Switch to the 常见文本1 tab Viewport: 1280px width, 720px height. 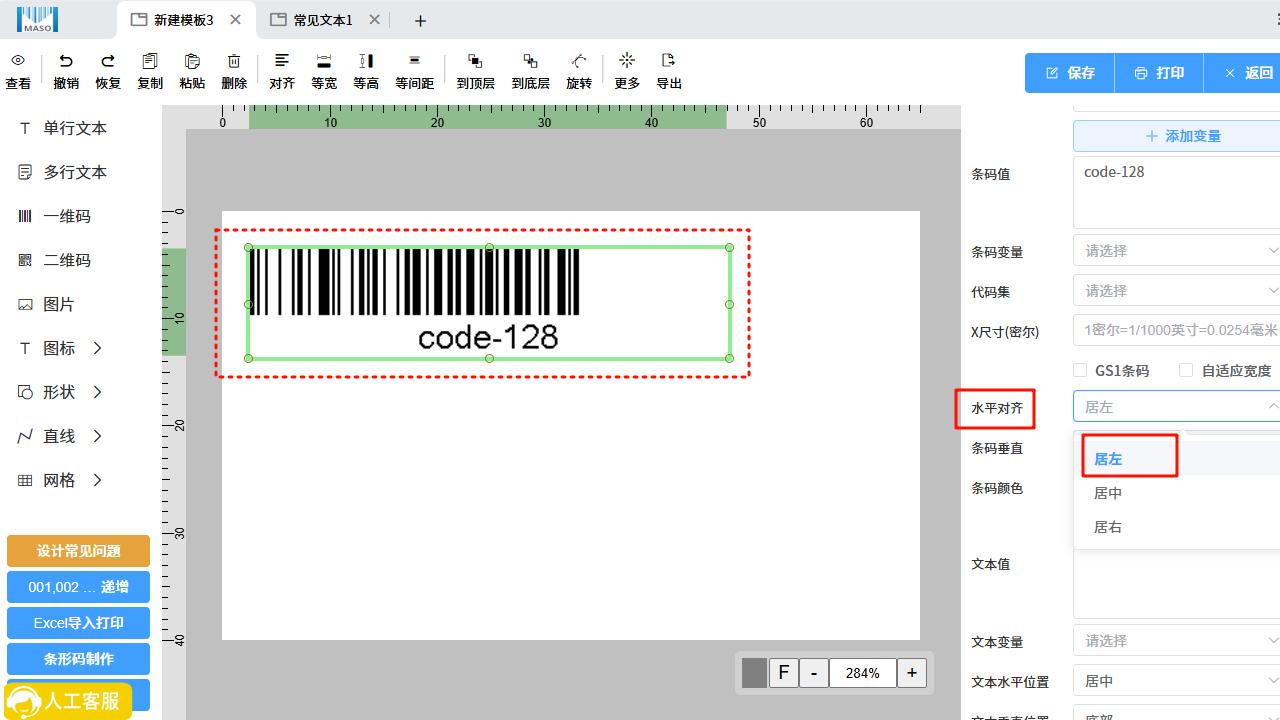(x=322, y=20)
